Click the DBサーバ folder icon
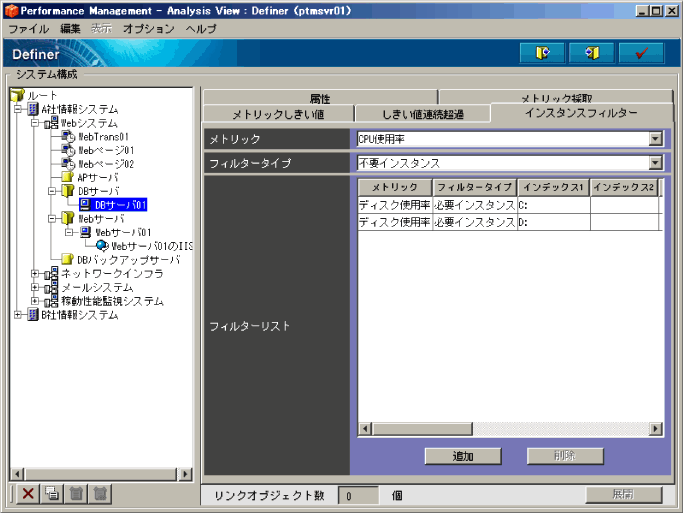 click(x=68, y=191)
